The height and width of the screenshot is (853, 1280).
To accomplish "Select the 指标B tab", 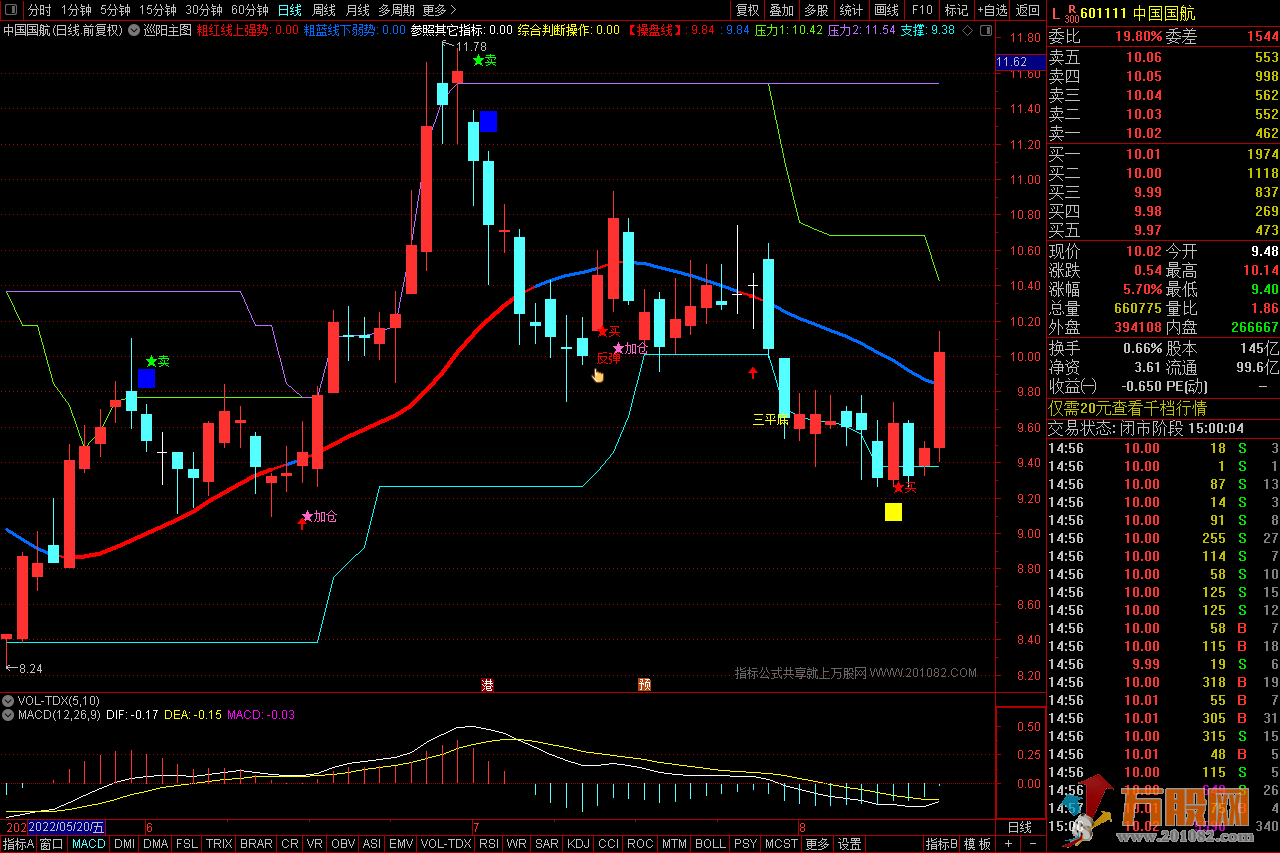I will [x=941, y=844].
